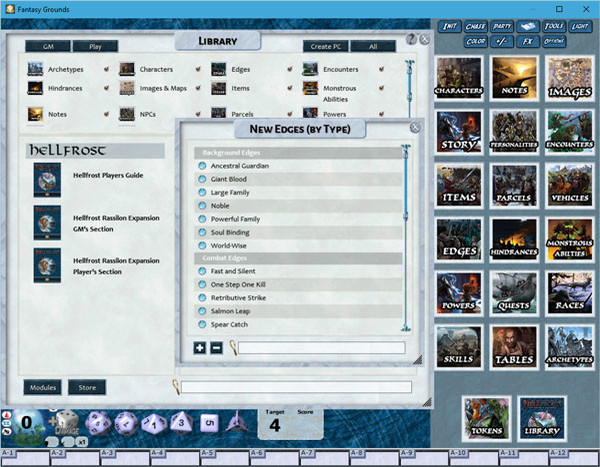Click the New Edges search field
This screenshot has width=600, height=467.
pyautogui.click(x=321, y=348)
